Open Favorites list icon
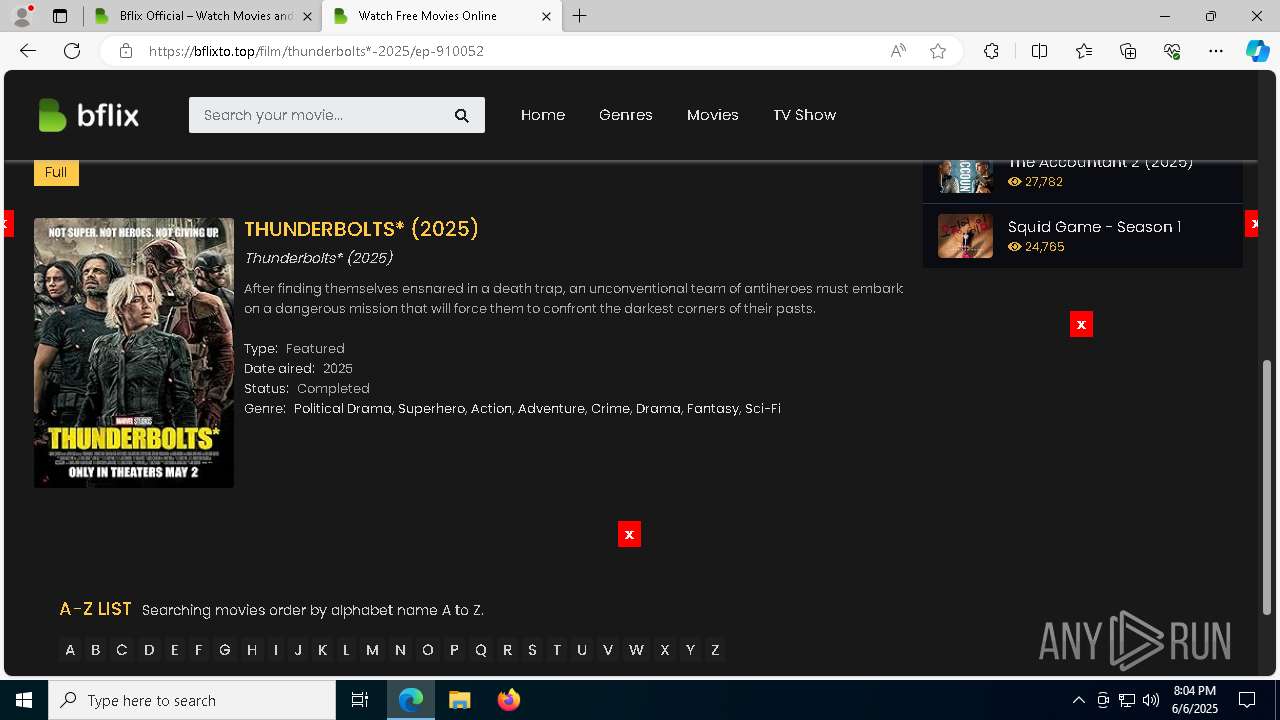The image size is (1280, 720). [x=1084, y=51]
